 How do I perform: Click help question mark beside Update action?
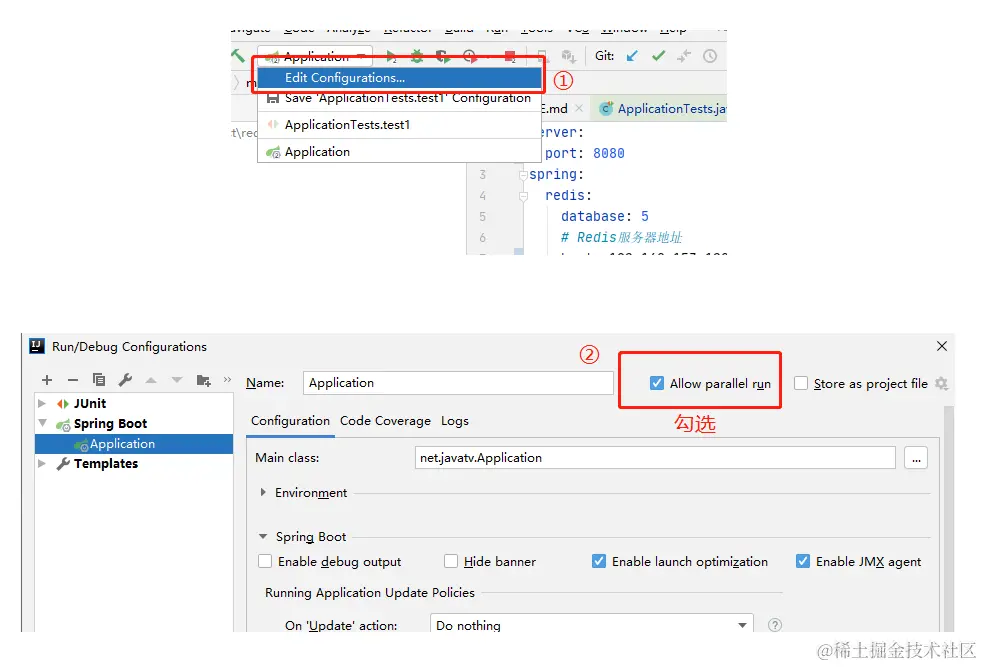tap(775, 625)
